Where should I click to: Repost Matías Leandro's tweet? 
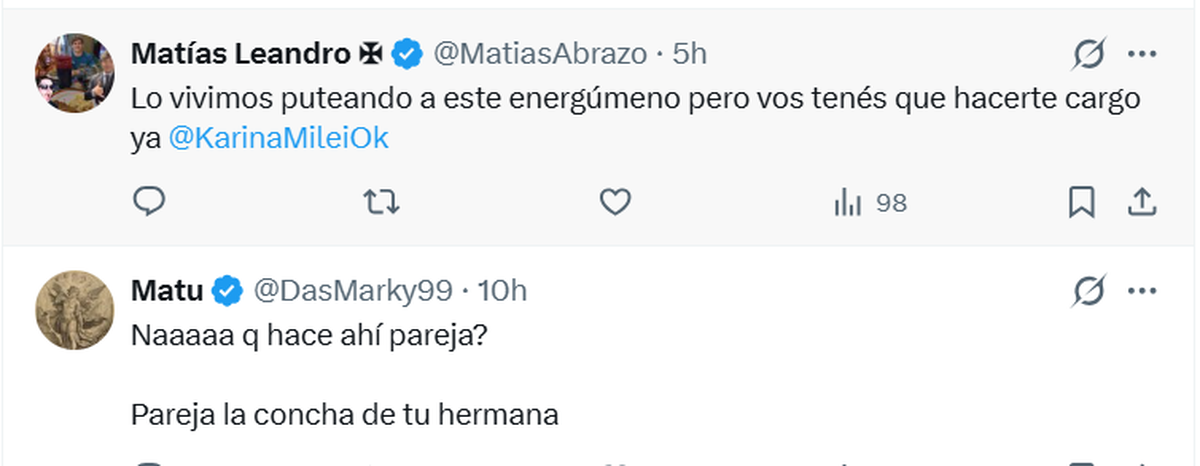(x=381, y=203)
